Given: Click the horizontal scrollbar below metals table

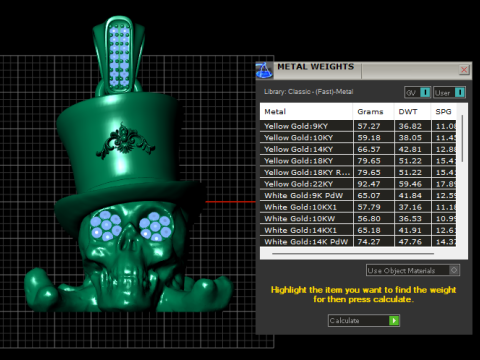Looking at the screenshot, I should pos(353,254).
